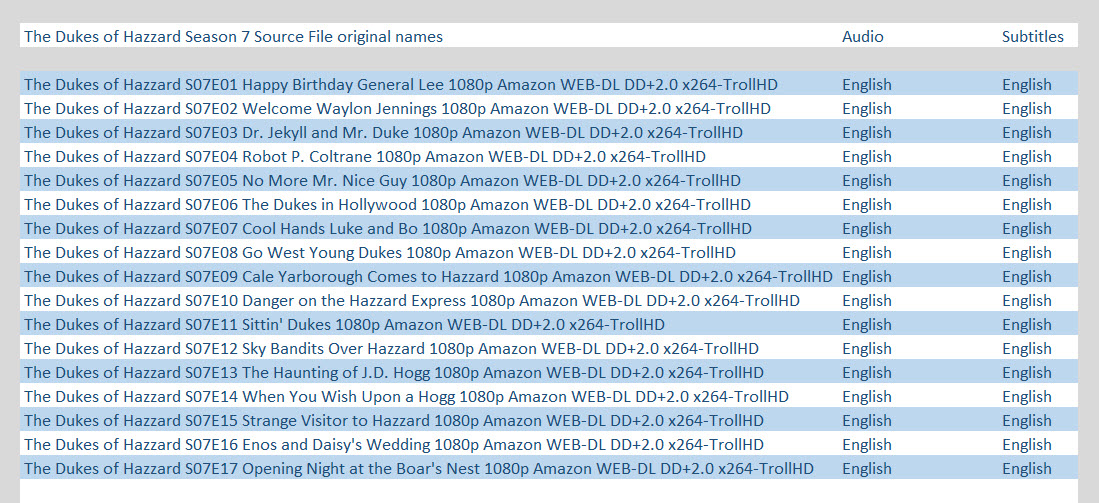
Task: Select the S07E16 Enos and Daisy's Wedding filename
Action: point(394,444)
